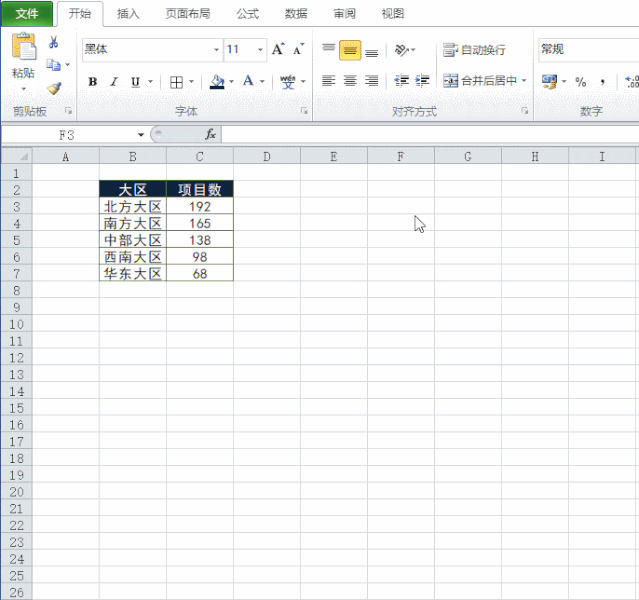Viewport: 639px width, 600px height.
Task: Switch to the 视图 View tab
Action: [393, 14]
